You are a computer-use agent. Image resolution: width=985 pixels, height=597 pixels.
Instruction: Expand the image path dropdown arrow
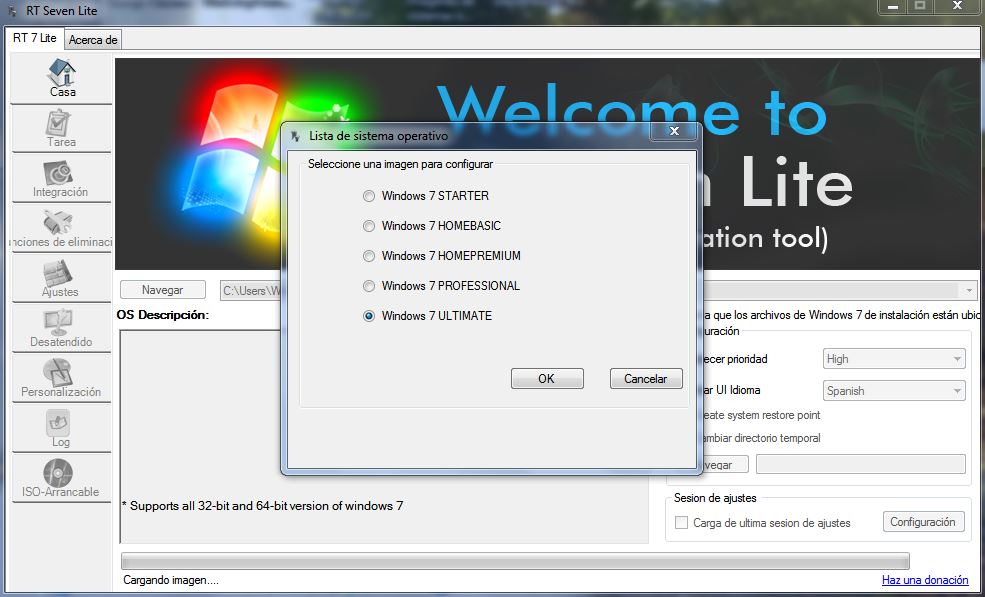(968, 290)
